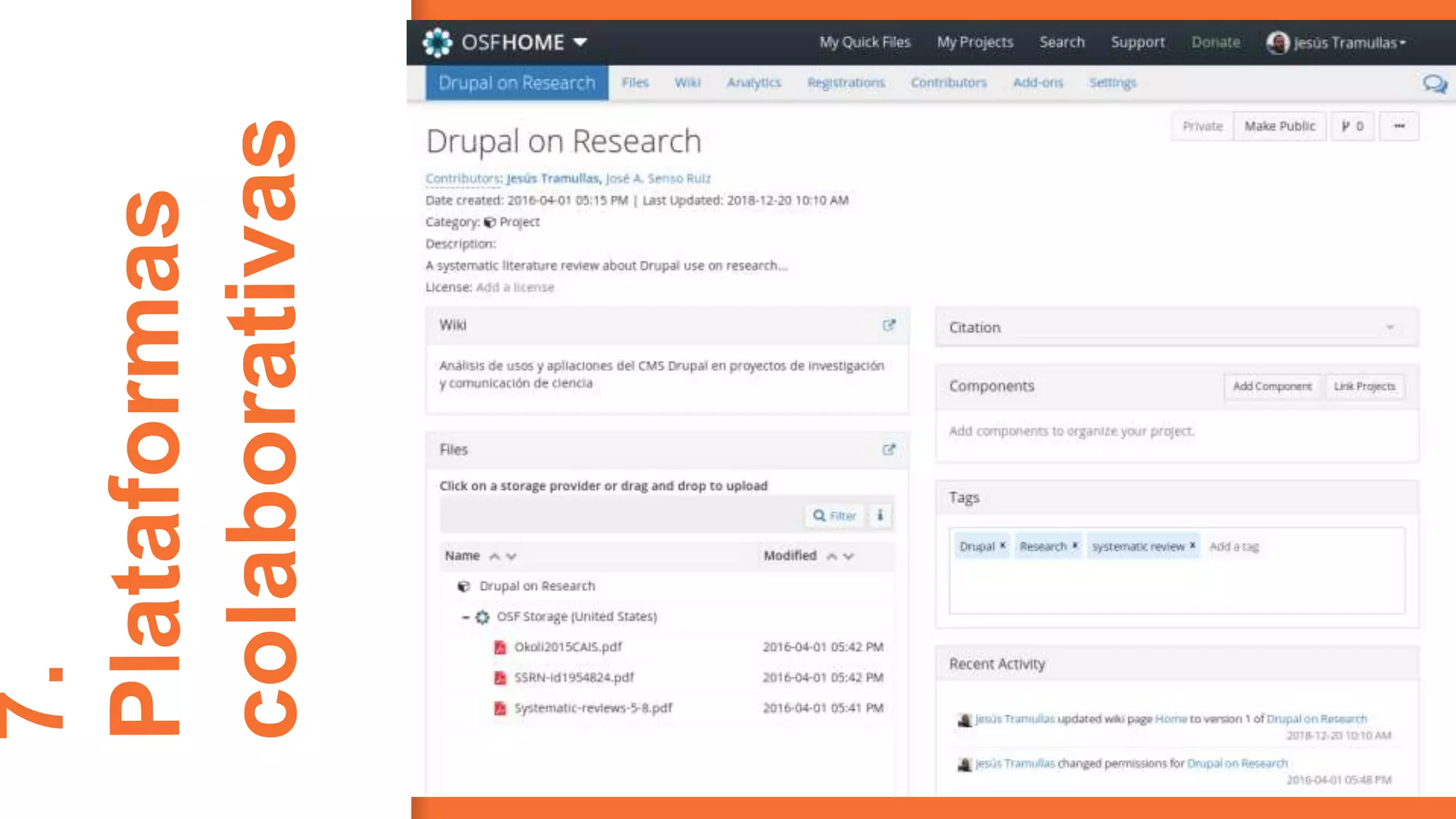Image resolution: width=1456 pixels, height=819 pixels.
Task: Switch project to Private
Action: tap(1202, 127)
